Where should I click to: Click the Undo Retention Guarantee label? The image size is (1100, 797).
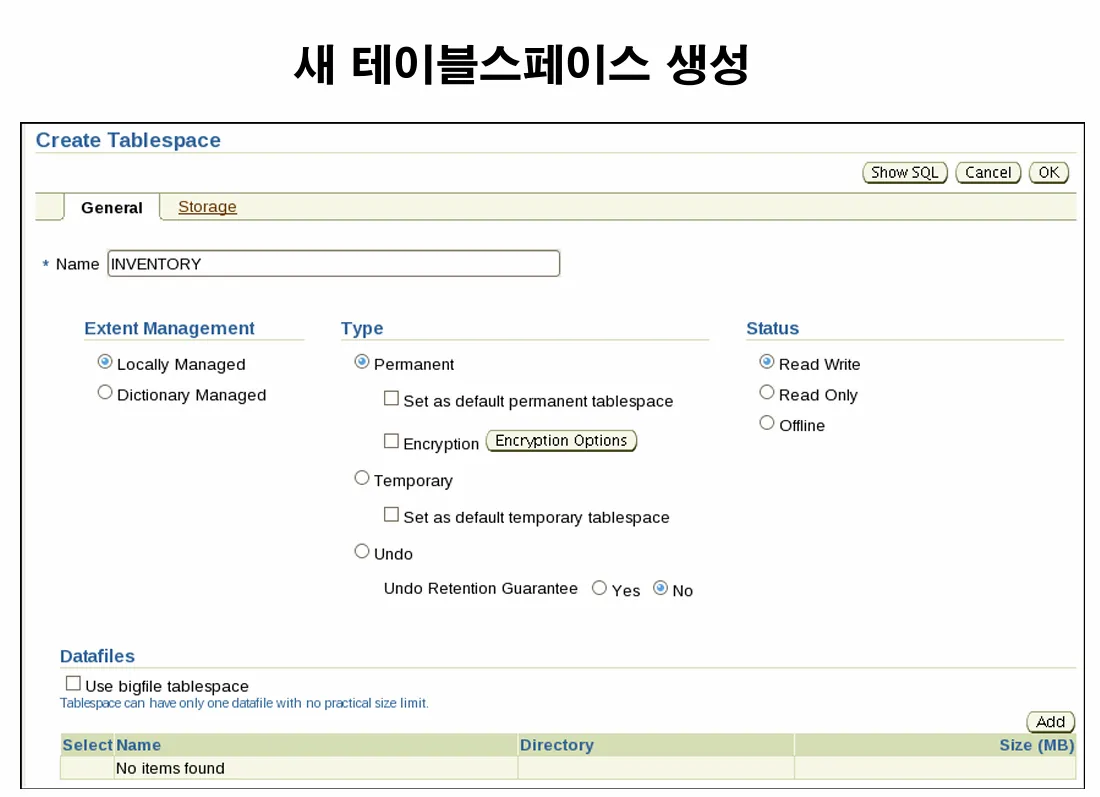point(481,589)
